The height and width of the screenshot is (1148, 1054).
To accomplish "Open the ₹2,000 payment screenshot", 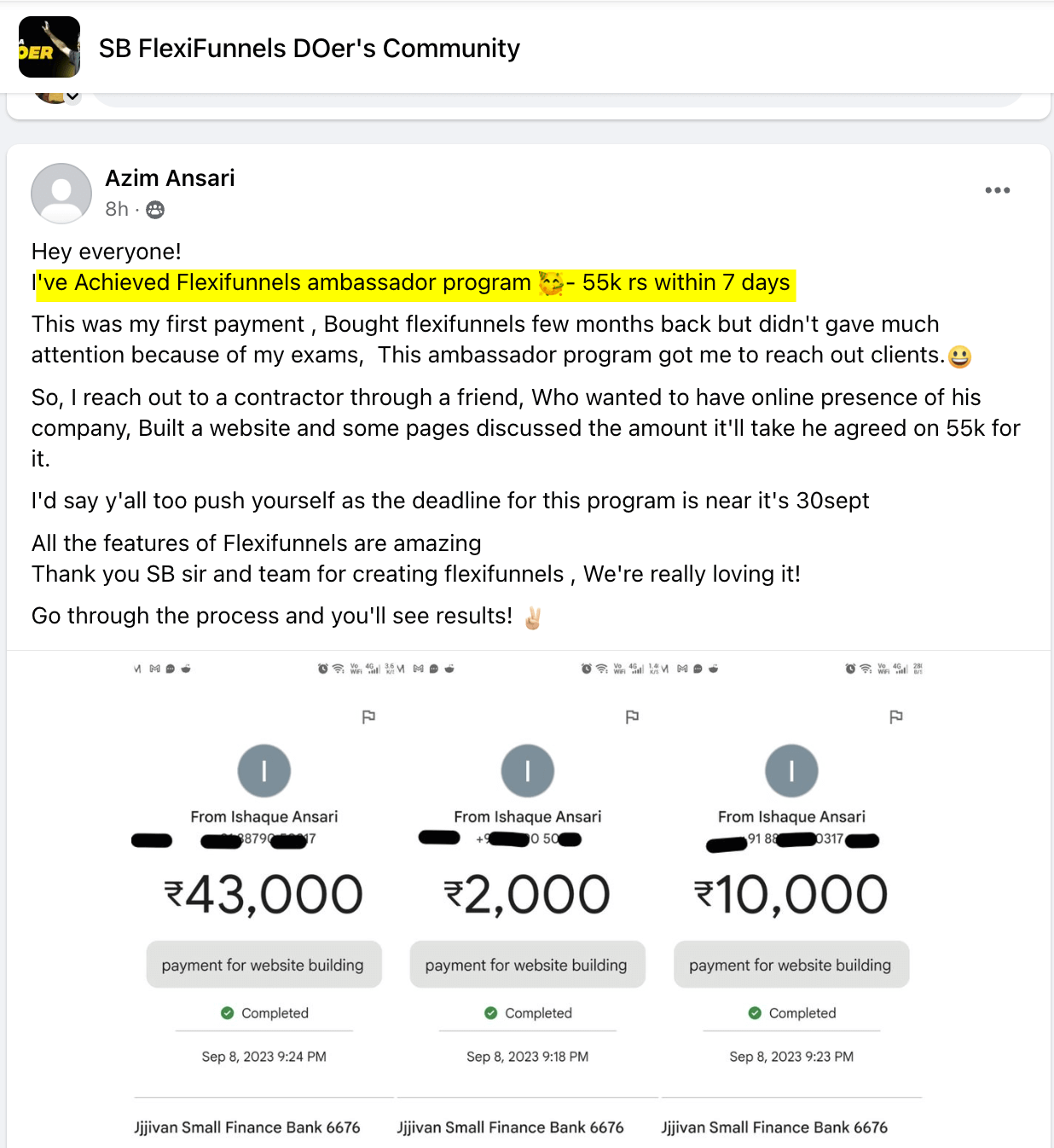I will pyautogui.click(x=527, y=896).
